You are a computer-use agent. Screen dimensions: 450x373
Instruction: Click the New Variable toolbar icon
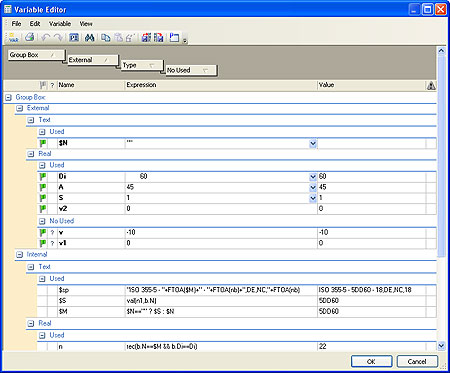click(x=13, y=37)
